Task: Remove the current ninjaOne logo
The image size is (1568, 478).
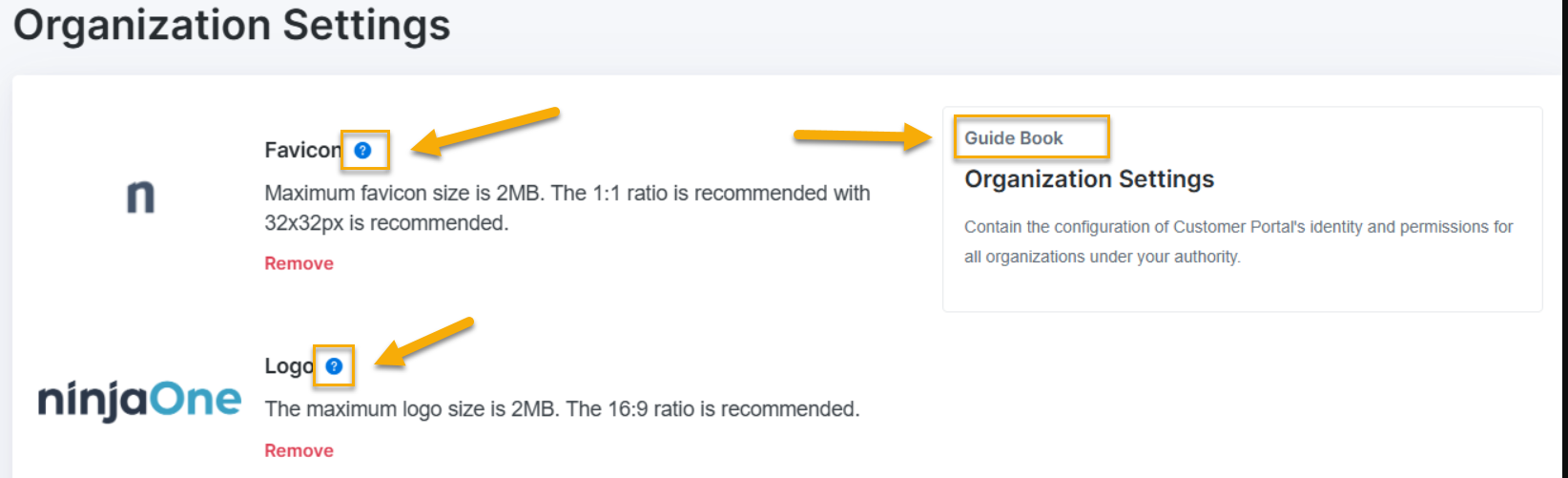Action: pyautogui.click(x=299, y=450)
